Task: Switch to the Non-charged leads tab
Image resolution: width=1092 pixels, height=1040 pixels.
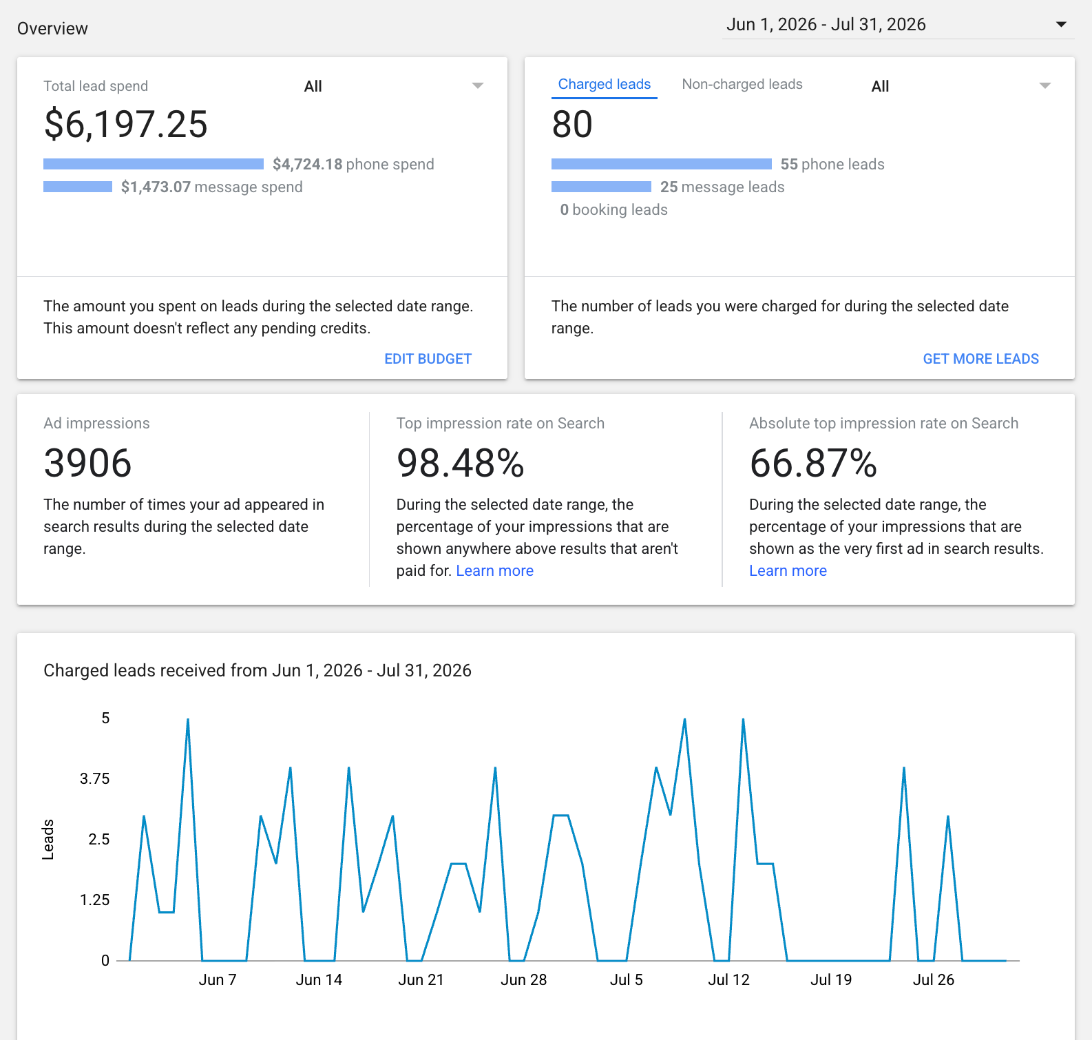Action: [742, 84]
